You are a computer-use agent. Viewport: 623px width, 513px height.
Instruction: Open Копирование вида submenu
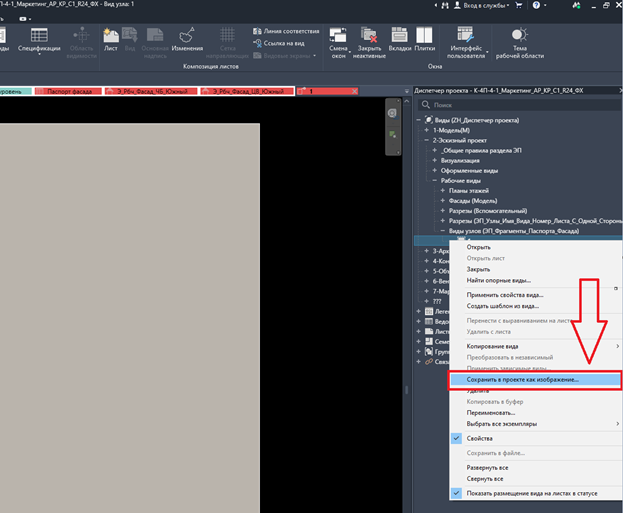coord(536,347)
